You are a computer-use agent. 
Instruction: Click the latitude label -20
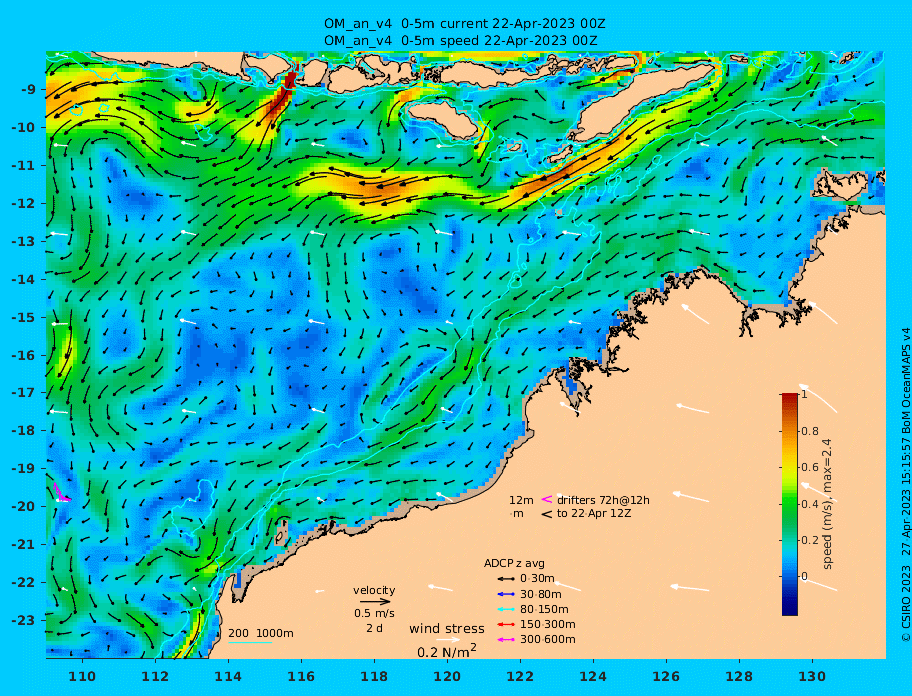pos(24,506)
